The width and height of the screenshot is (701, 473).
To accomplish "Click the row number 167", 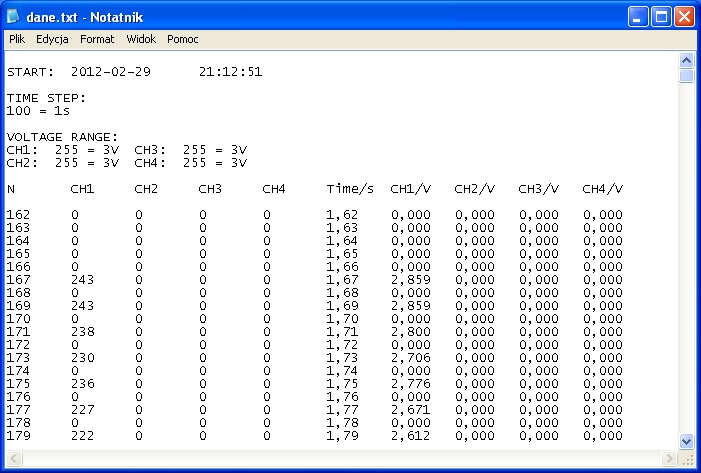I will pos(18,280).
